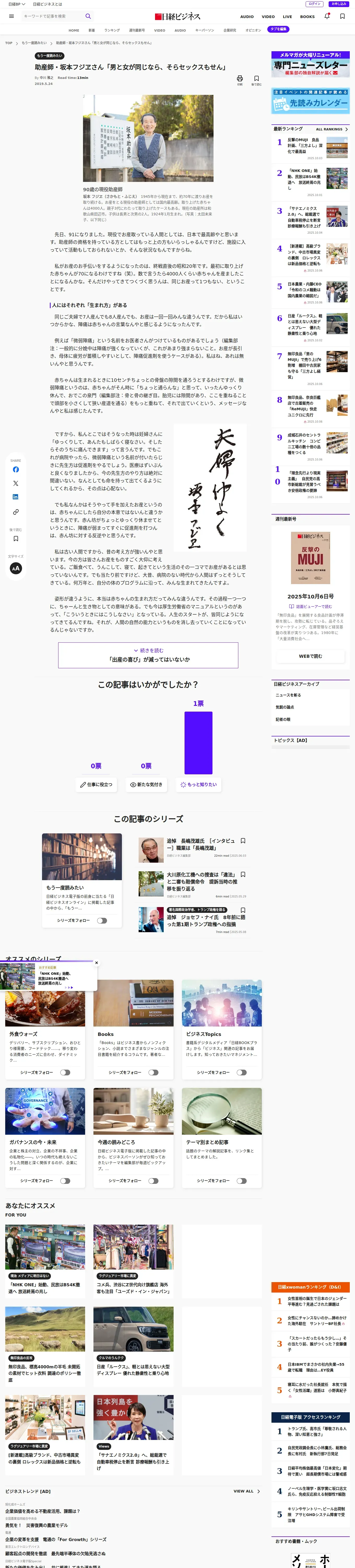This screenshot has height=1568, width=355.
Task: Click the Nikkei Business logo
Action: click(x=177, y=16)
